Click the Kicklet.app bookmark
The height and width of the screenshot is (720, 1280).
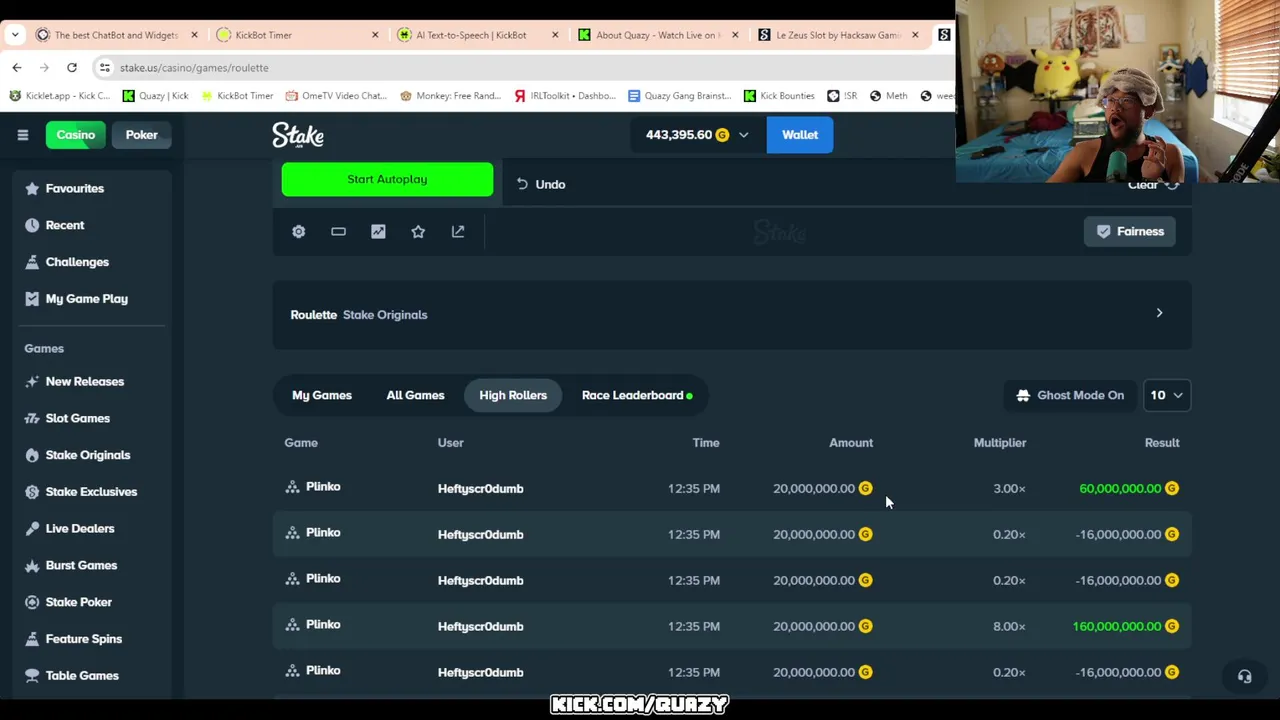59,96
